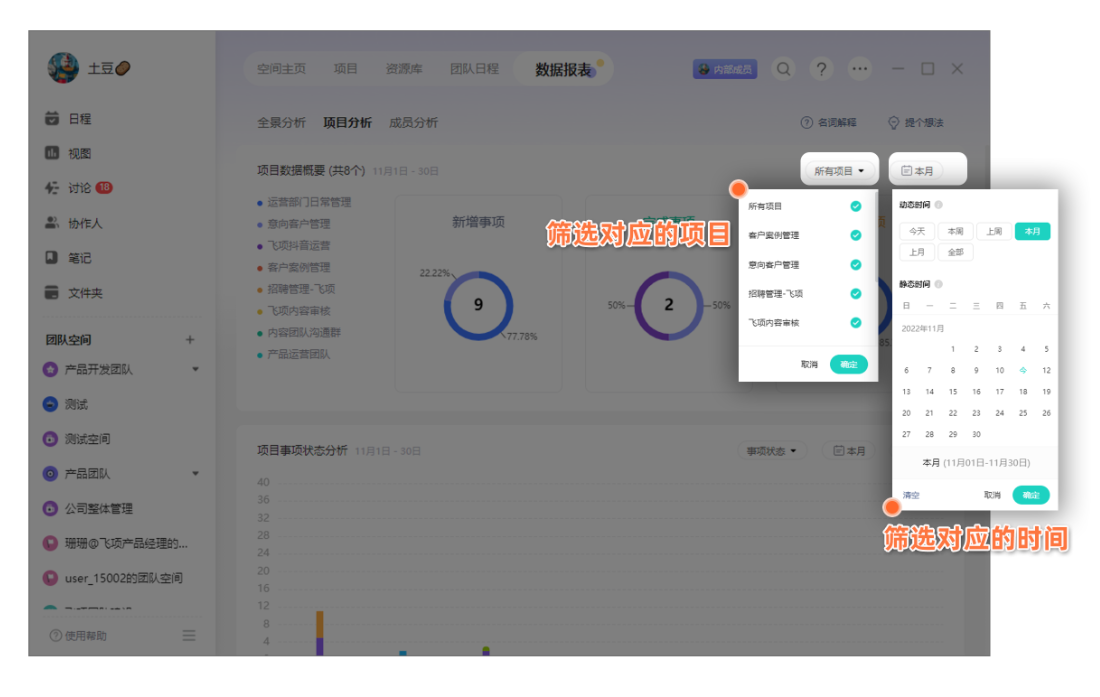Open the three-dots more options icon
The height and width of the screenshot is (697, 1100).
tap(859, 69)
